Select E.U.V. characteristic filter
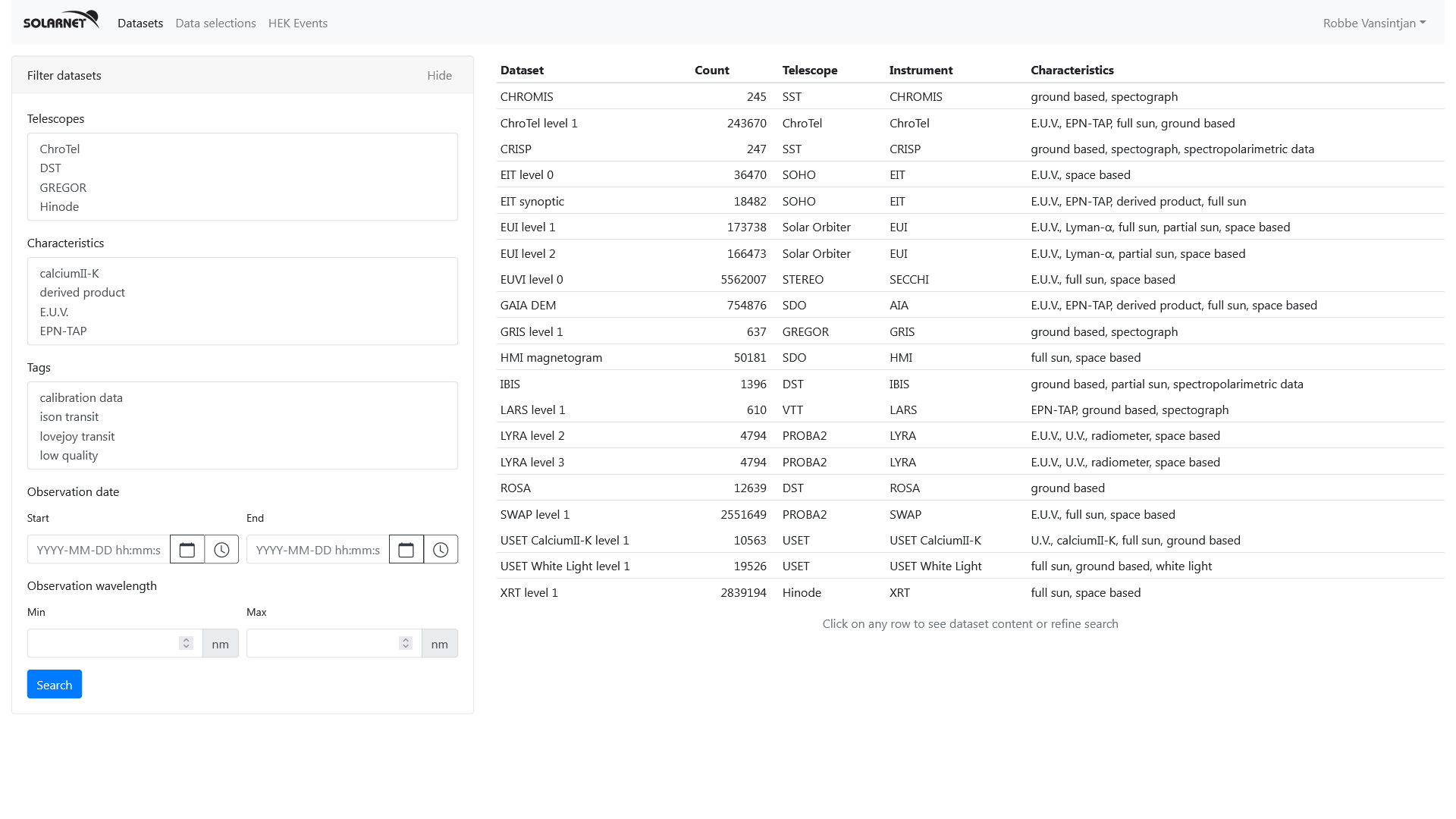 click(243, 312)
